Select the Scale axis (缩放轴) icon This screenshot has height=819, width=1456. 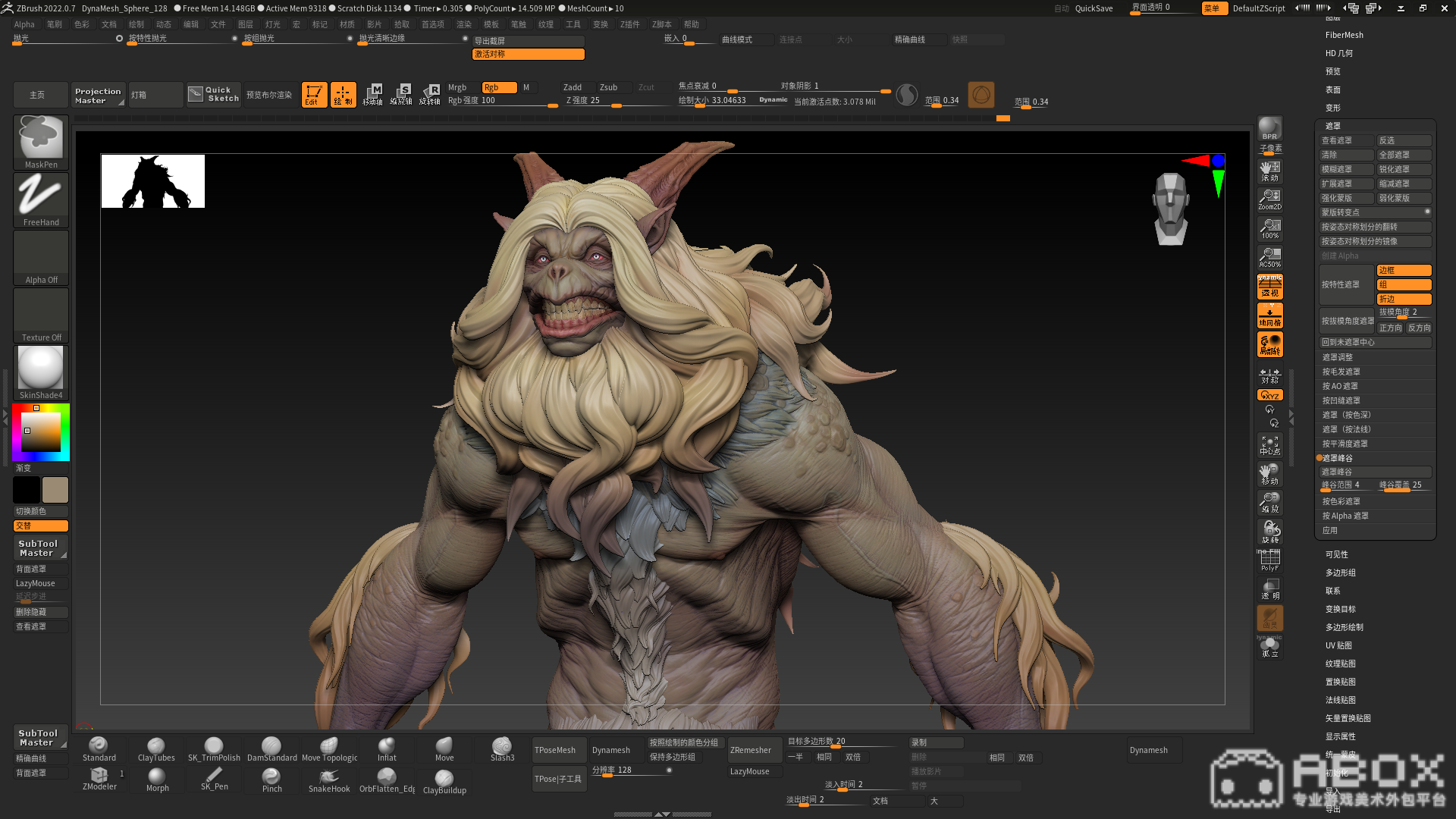401,95
